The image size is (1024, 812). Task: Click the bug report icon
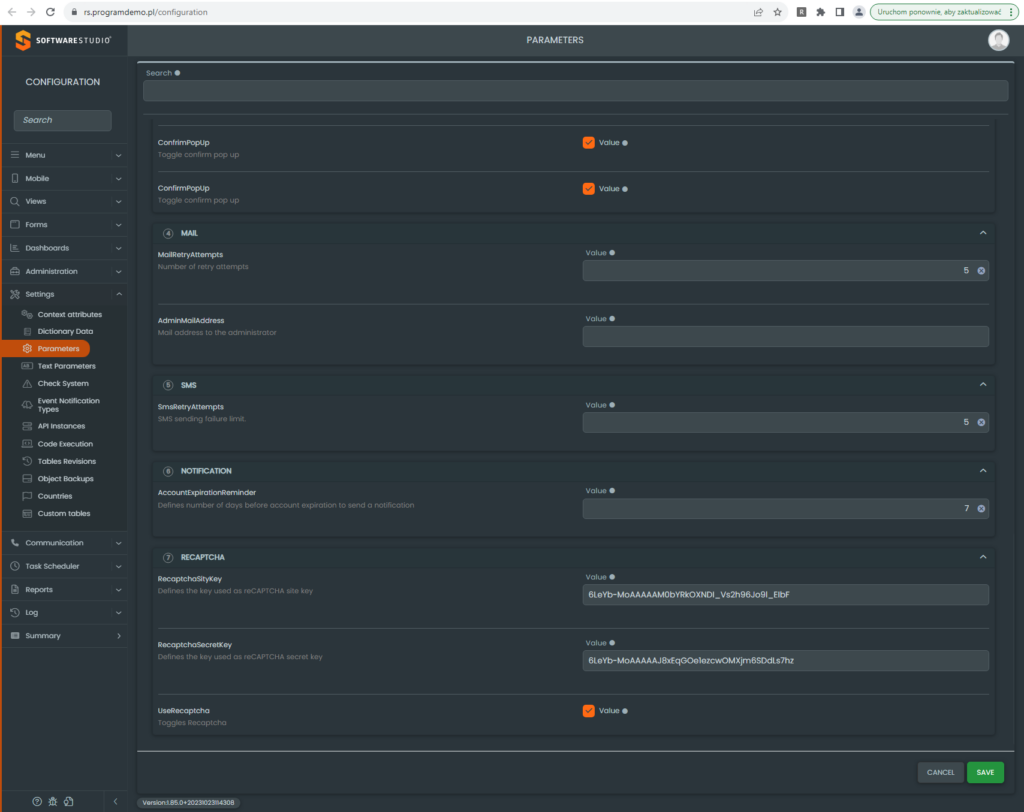tap(53, 801)
